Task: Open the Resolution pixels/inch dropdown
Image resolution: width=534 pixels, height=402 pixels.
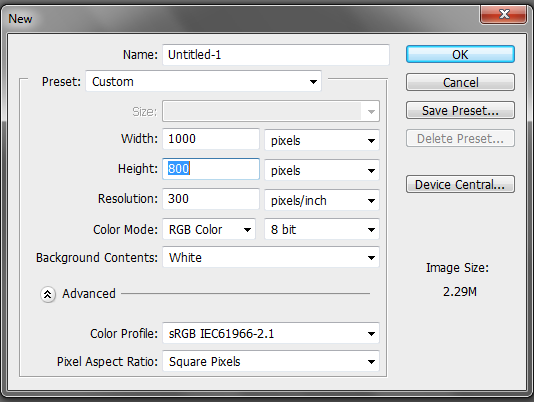Action: coord(322,200)
